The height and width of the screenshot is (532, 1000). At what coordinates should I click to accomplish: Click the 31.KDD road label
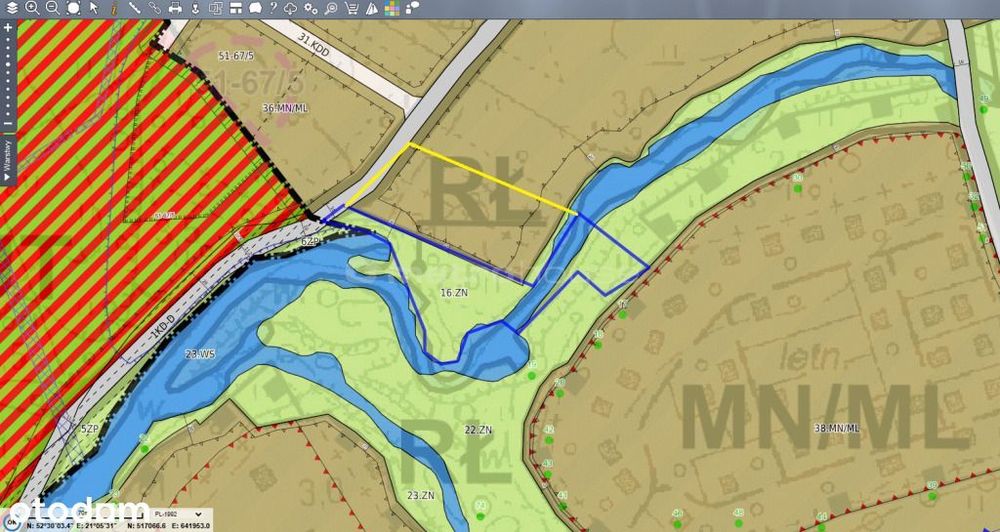point(314,45)
